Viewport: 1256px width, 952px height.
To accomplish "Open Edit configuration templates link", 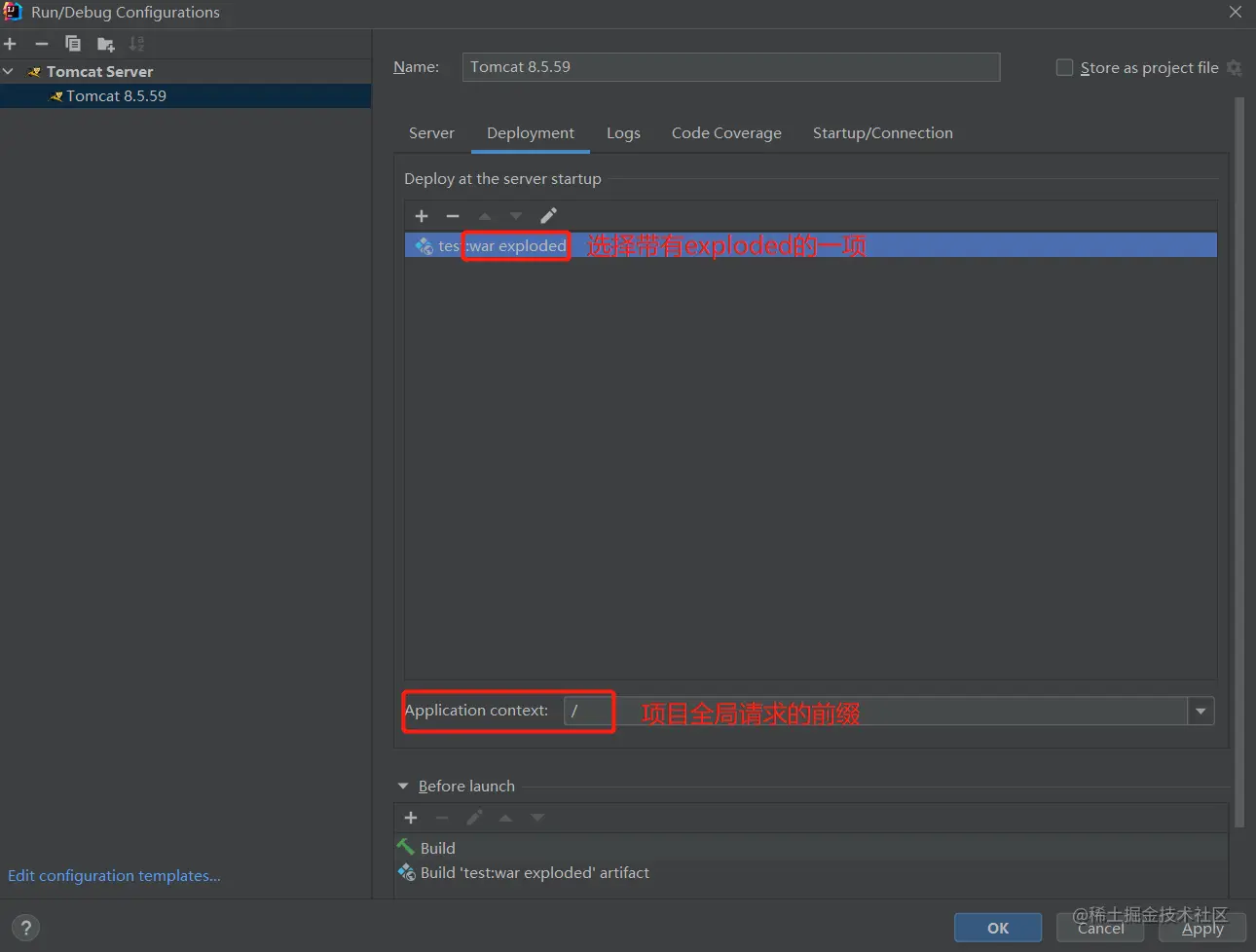I will tap(114, 875).
